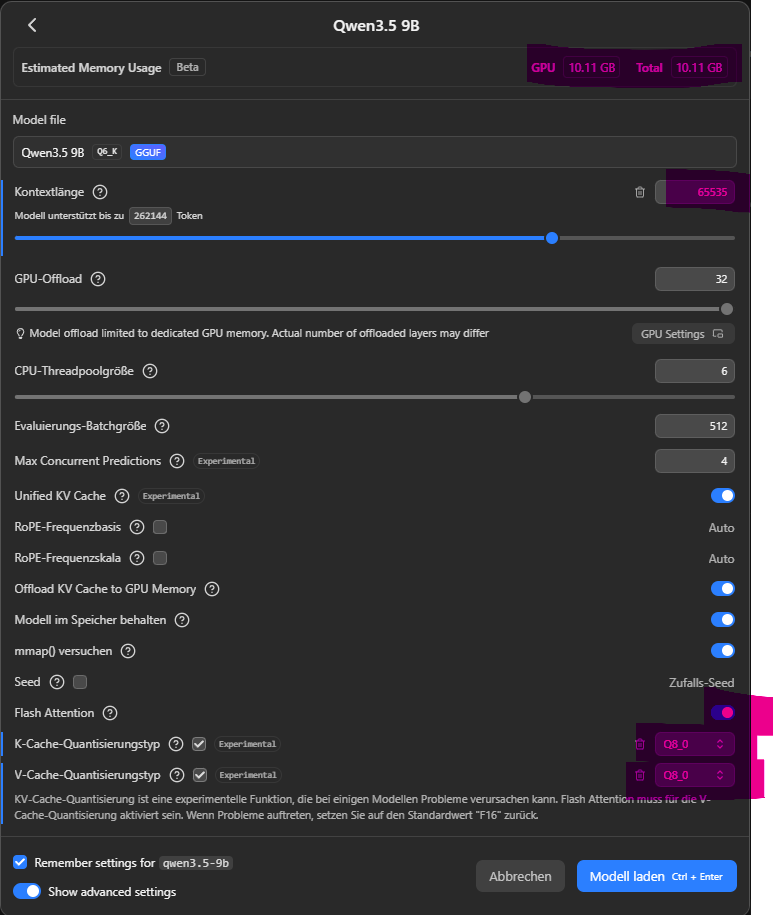This screenshot has height=915, width=774.
Task: Toggle Modell im Speicher behalten switch
Action: tap(723, 619)
